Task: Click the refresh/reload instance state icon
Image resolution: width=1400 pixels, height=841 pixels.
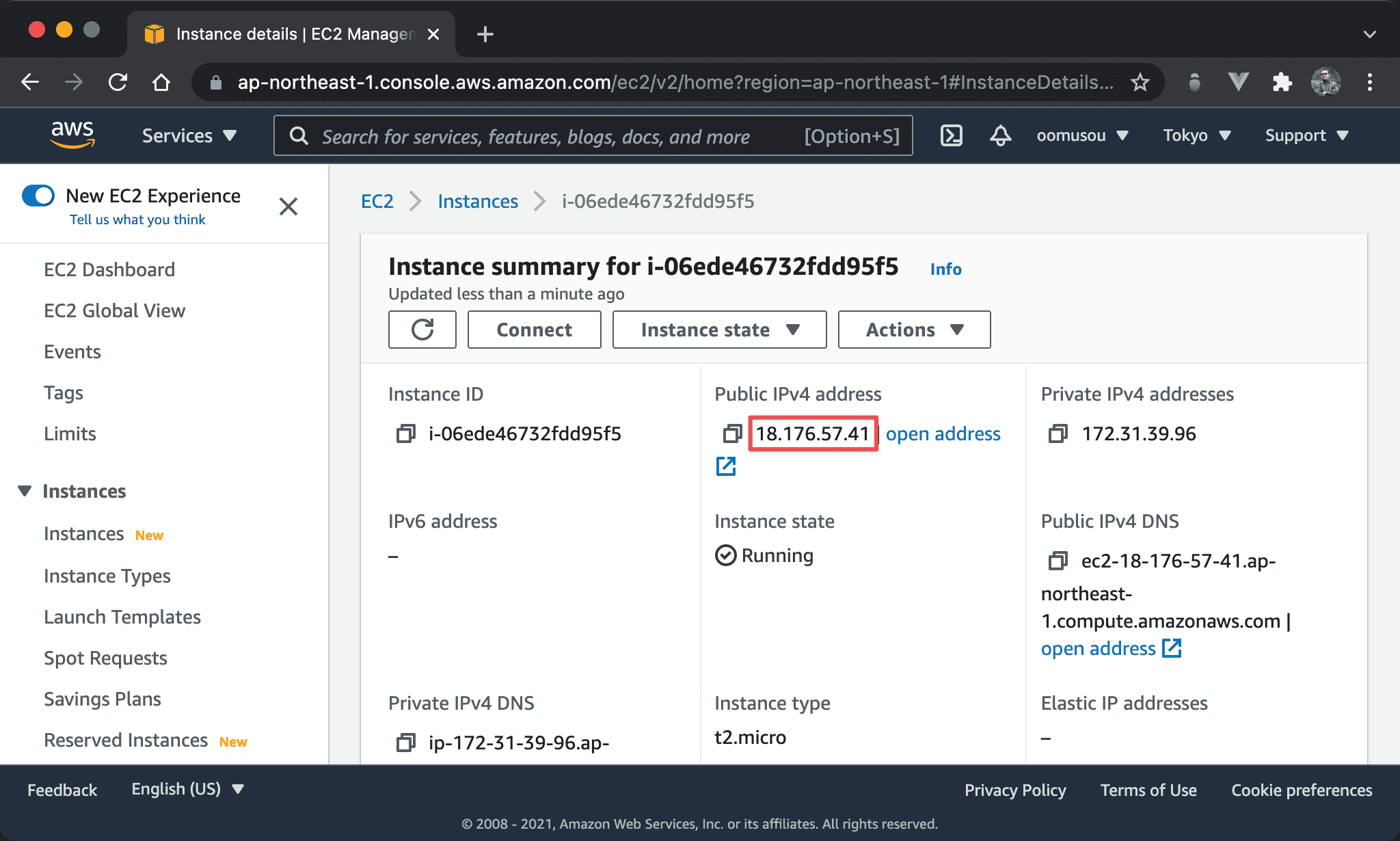Action: point(421,329)
